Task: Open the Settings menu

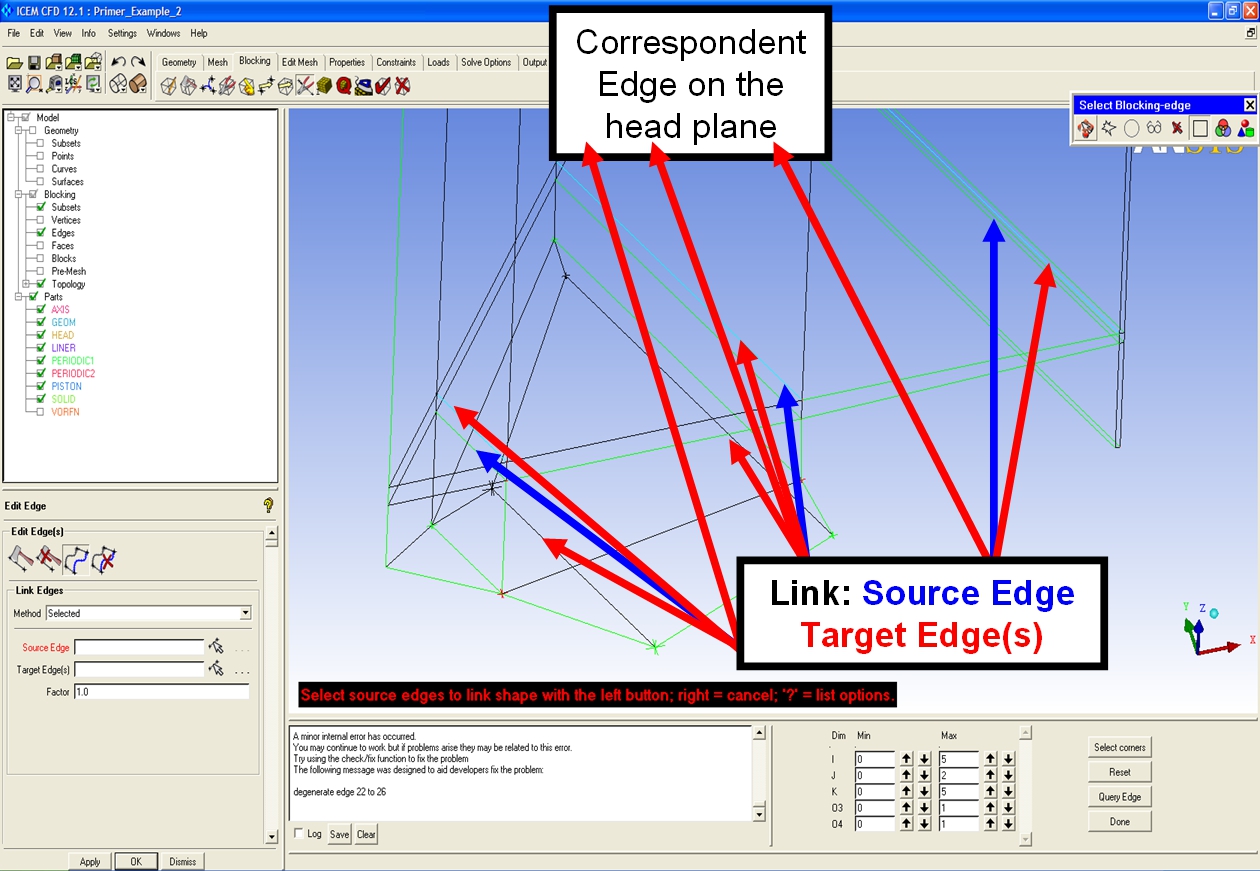Action: click(122, 33)
